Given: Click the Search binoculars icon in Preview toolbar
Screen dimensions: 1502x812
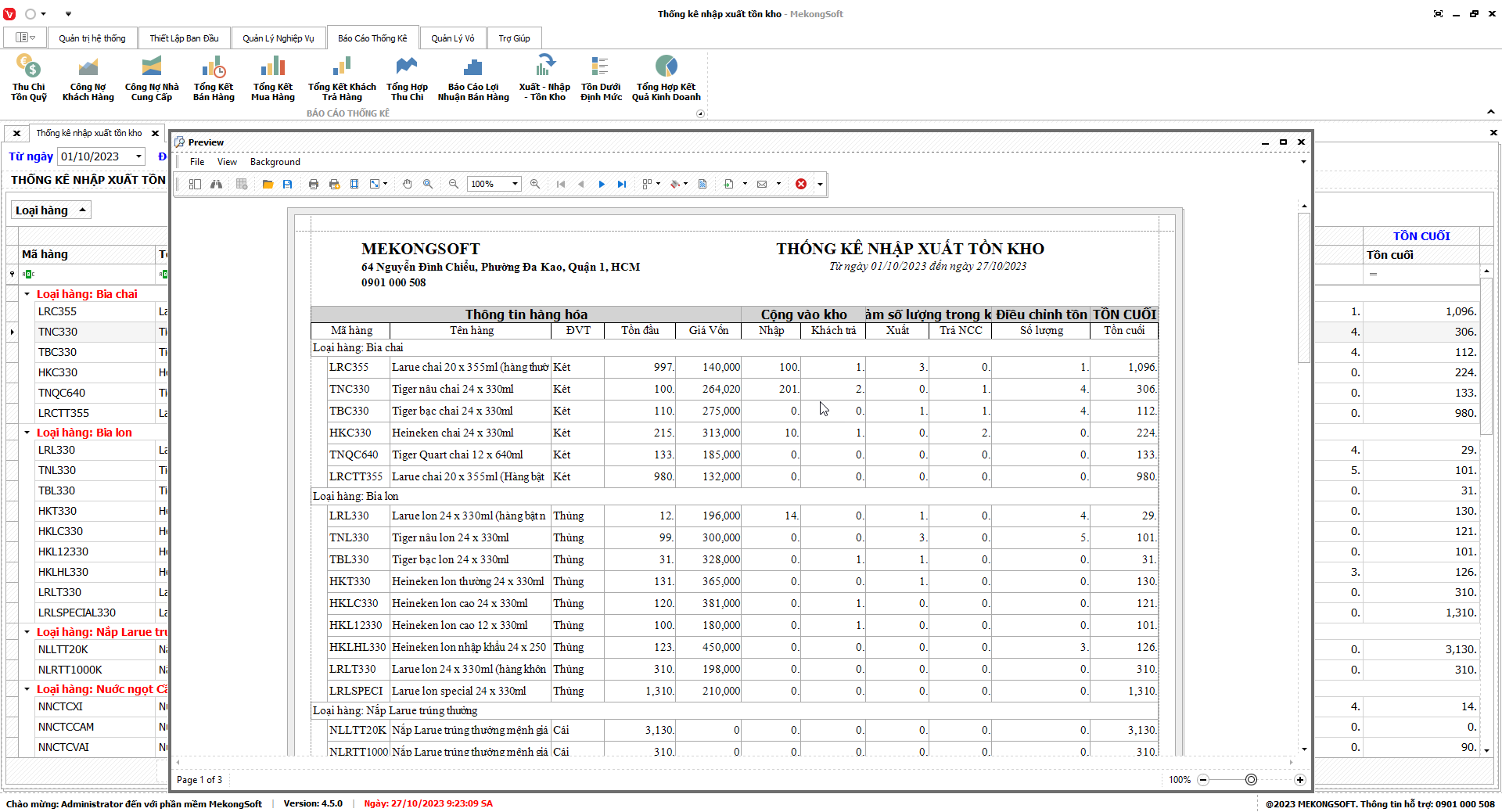Looking at the screenshot, I should pyautogui.click(x=217, y=184).
